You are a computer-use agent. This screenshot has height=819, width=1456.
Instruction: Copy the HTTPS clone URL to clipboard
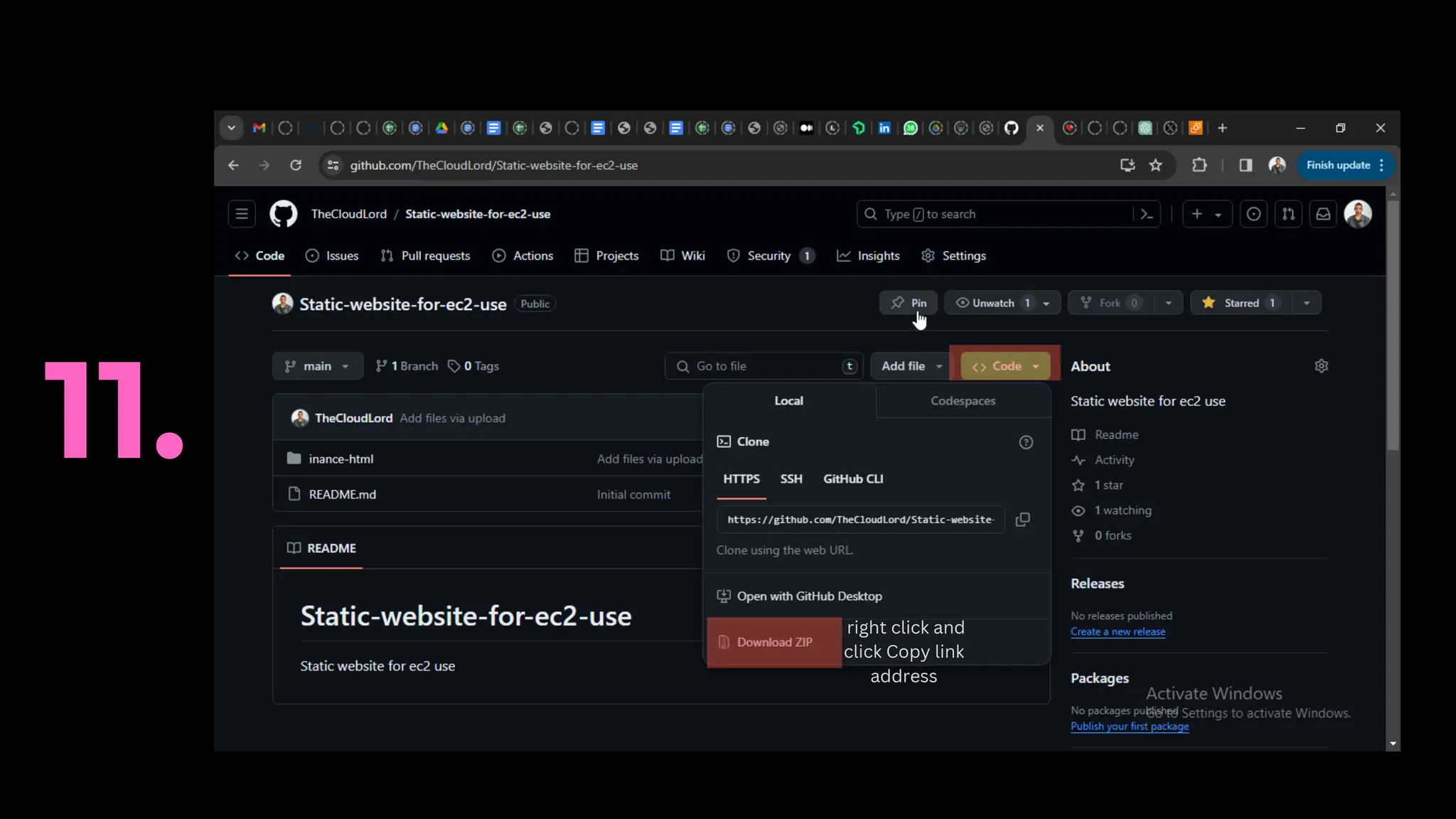(1022, 520)
